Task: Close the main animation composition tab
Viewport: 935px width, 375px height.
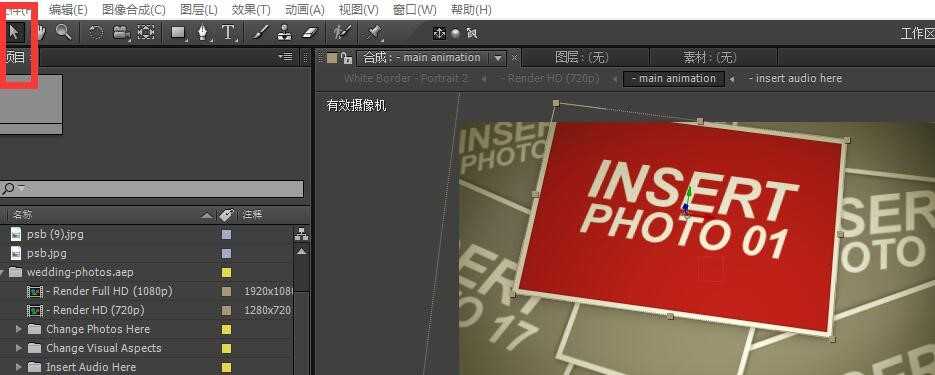Action: pyautogui.click(x=515, y=58)
